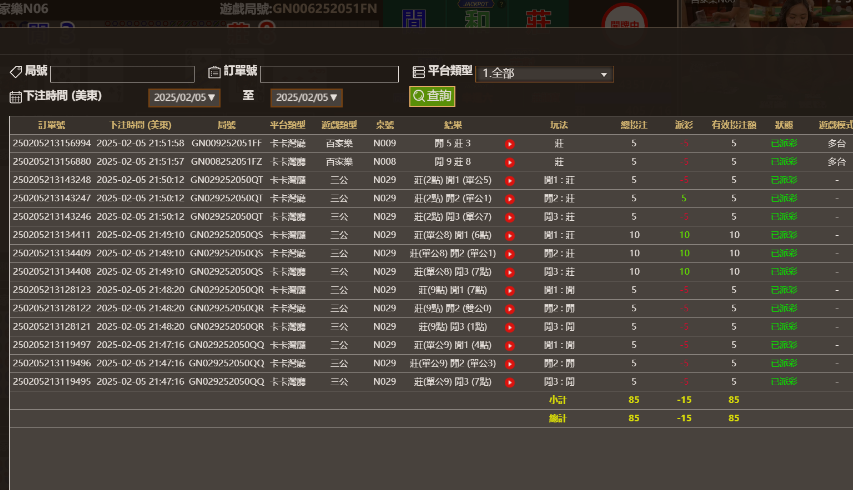Click play icon for order 250205213134408

(510, 272)
